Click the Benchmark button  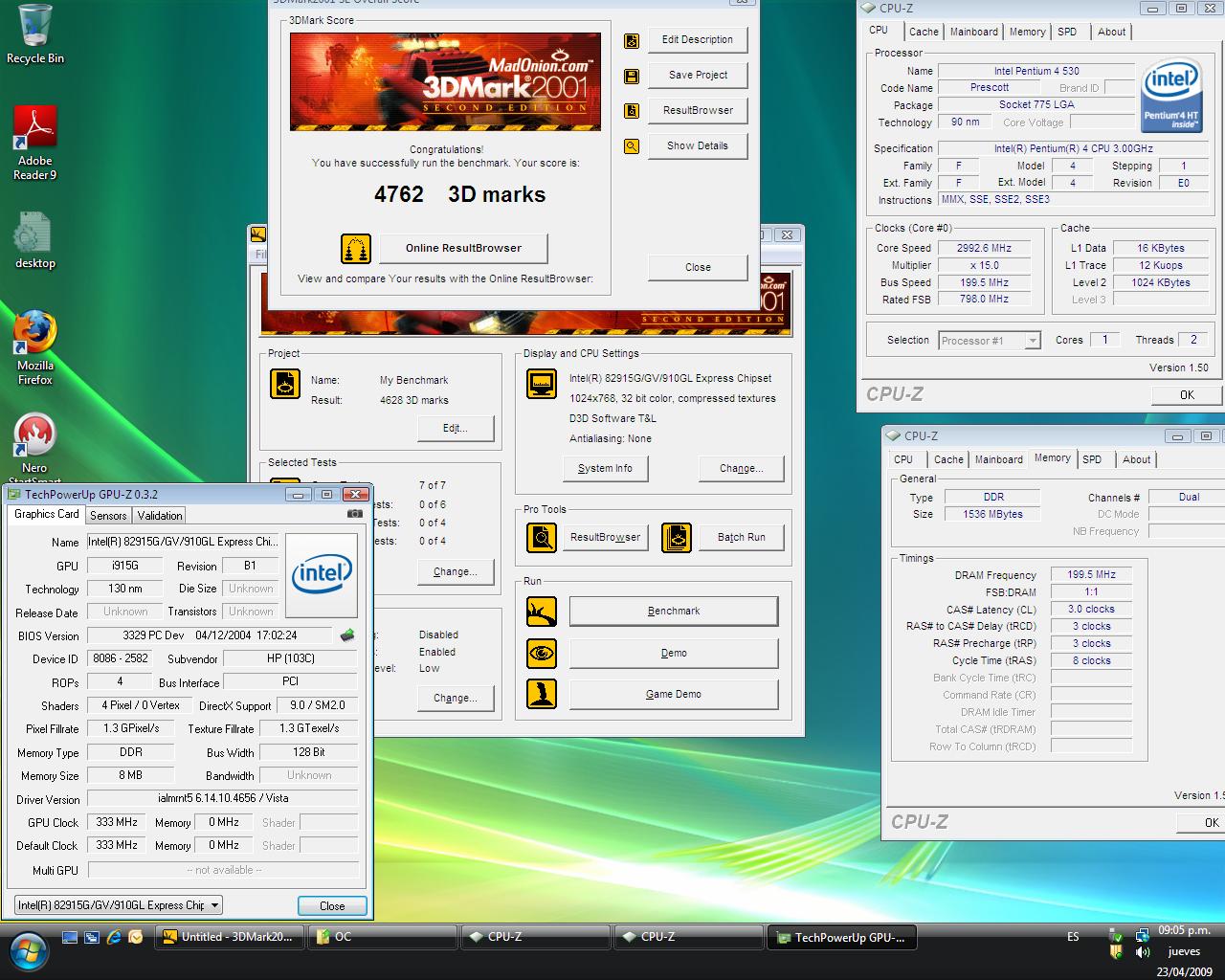point(674,612)
